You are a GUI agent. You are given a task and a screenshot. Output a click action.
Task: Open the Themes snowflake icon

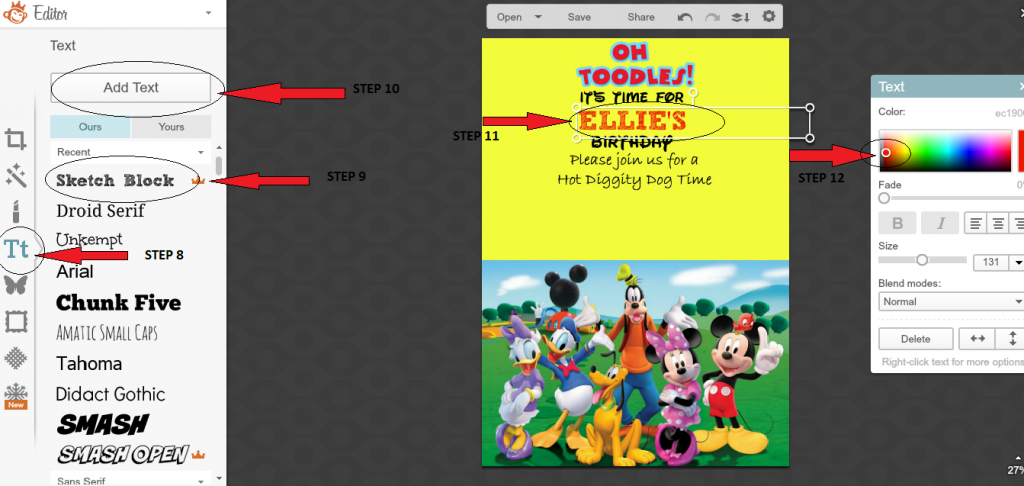pyautogui.click(x=16, y=396)
